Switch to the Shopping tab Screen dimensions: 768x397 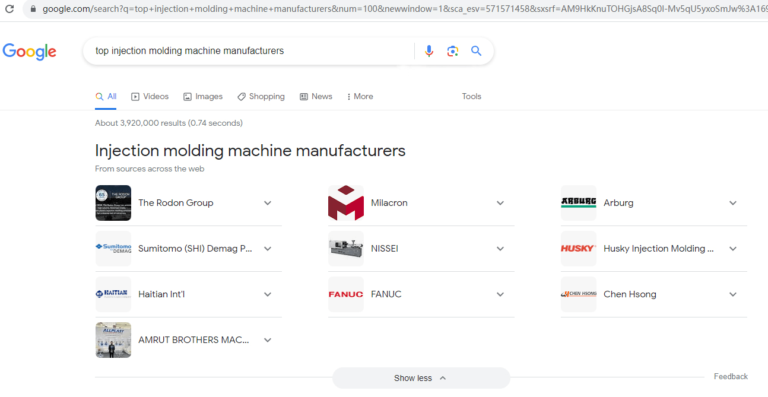261,96
